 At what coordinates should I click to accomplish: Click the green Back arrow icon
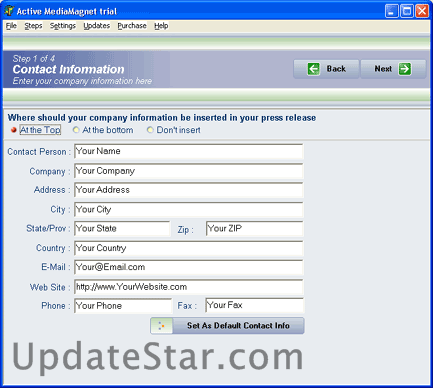[x=313, y=69]
